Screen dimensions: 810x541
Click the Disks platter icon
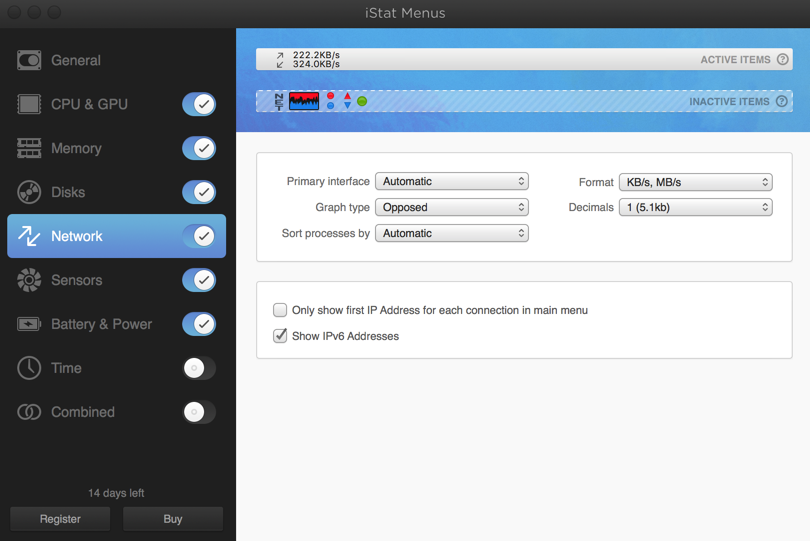(x=29, y=192)
